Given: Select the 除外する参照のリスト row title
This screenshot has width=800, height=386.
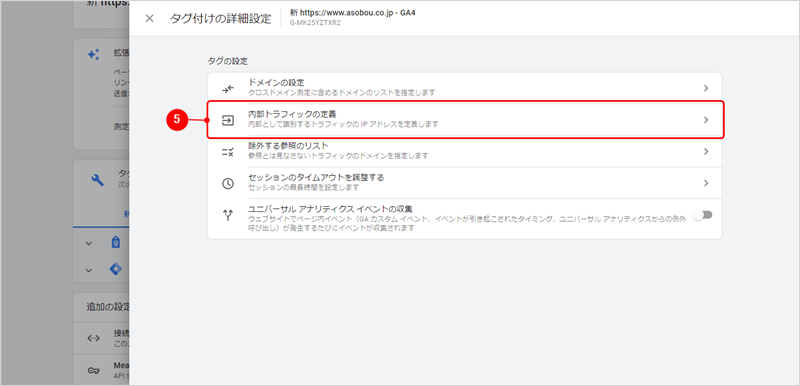Looking at the screenshot, I should click(x=288, y=146).
